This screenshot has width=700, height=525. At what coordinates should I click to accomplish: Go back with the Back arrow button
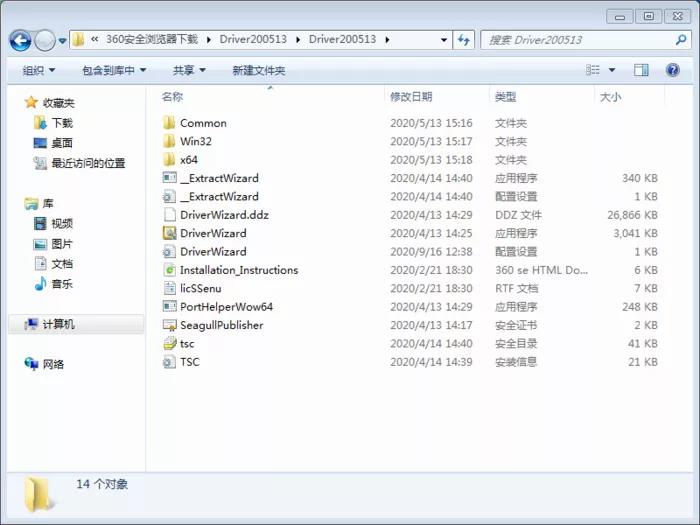tap(20, 41)
